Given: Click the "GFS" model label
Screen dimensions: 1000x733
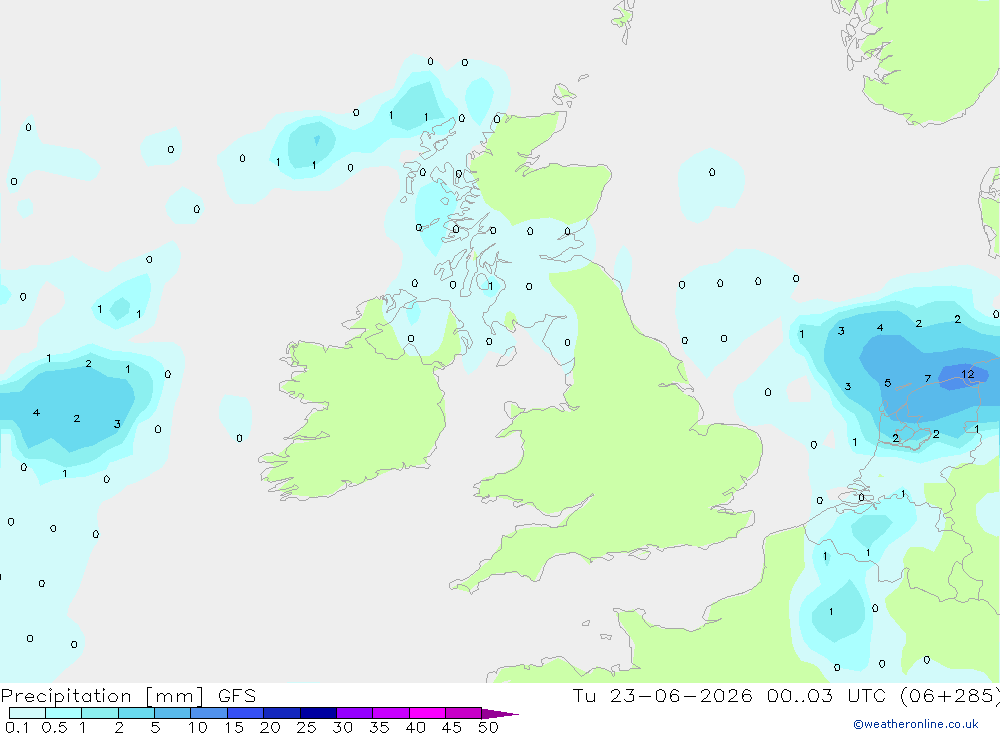Looking at the screenshot, I should (x=237, y=696).
